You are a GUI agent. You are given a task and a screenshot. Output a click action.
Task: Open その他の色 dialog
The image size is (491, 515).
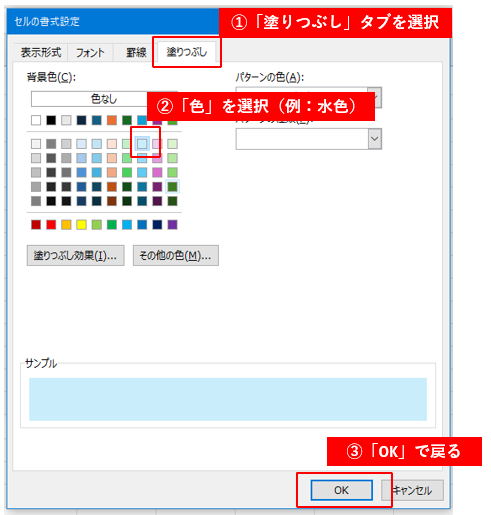[x=176, y=256]
